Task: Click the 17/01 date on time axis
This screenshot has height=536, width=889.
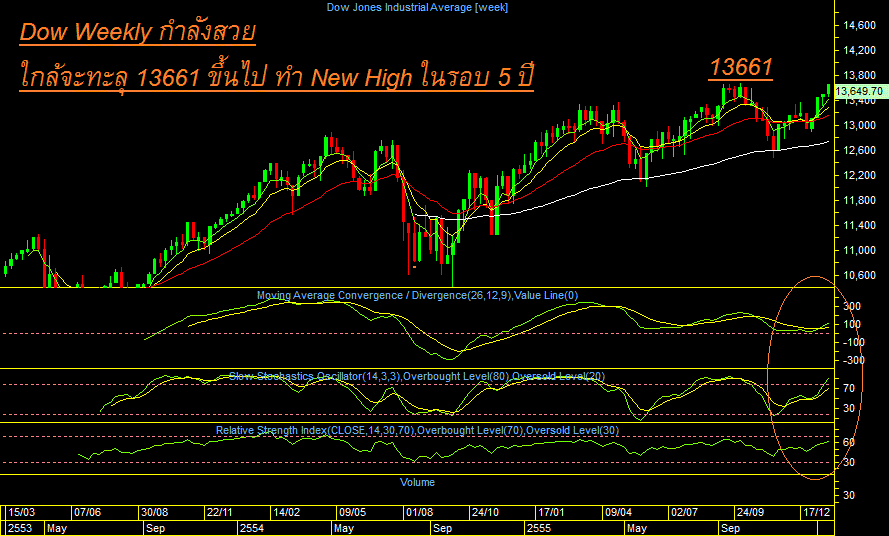Action: pos(551,512)
